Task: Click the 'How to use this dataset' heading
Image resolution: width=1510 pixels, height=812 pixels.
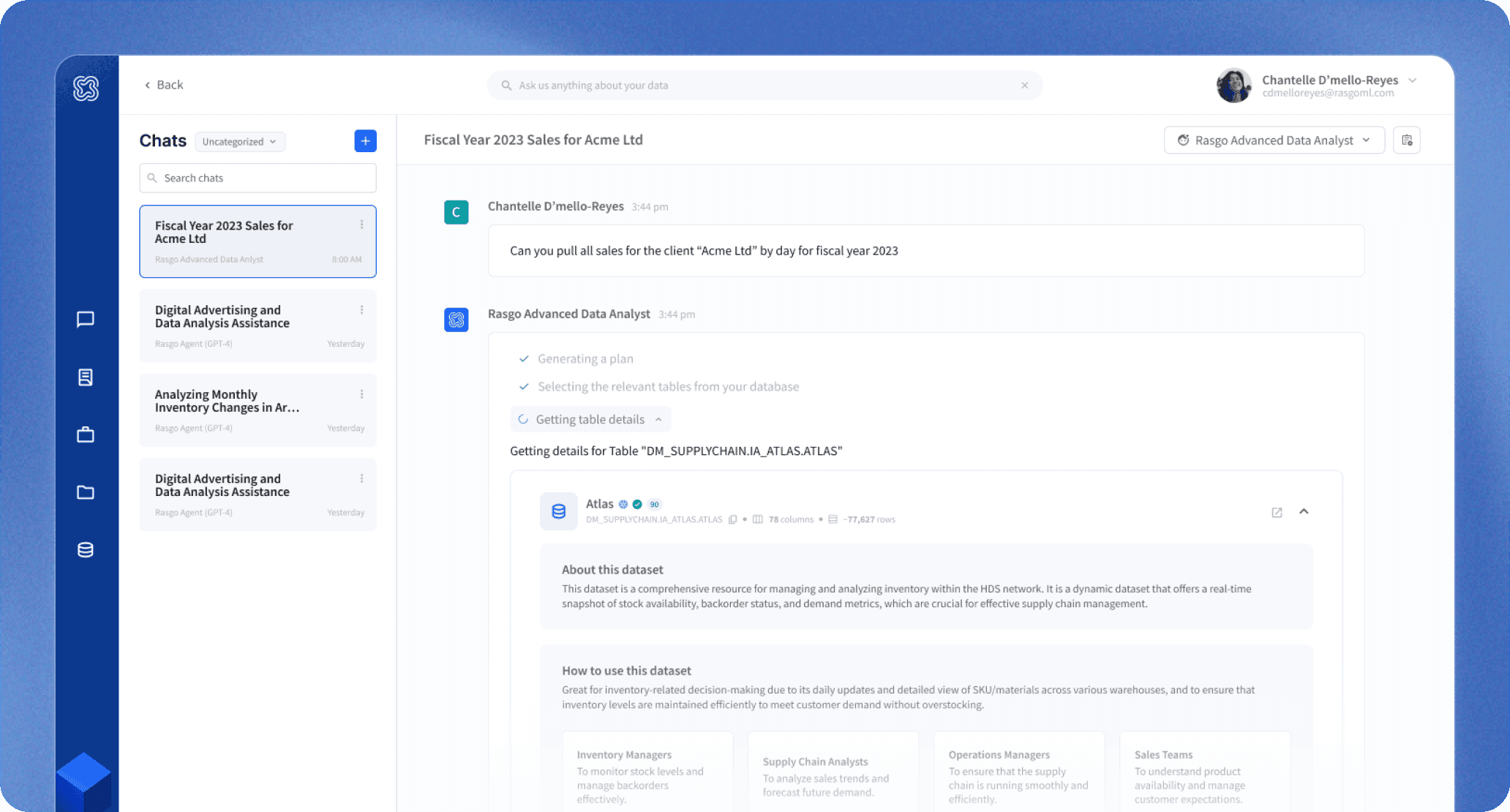Action: click(x=626, y=671)
